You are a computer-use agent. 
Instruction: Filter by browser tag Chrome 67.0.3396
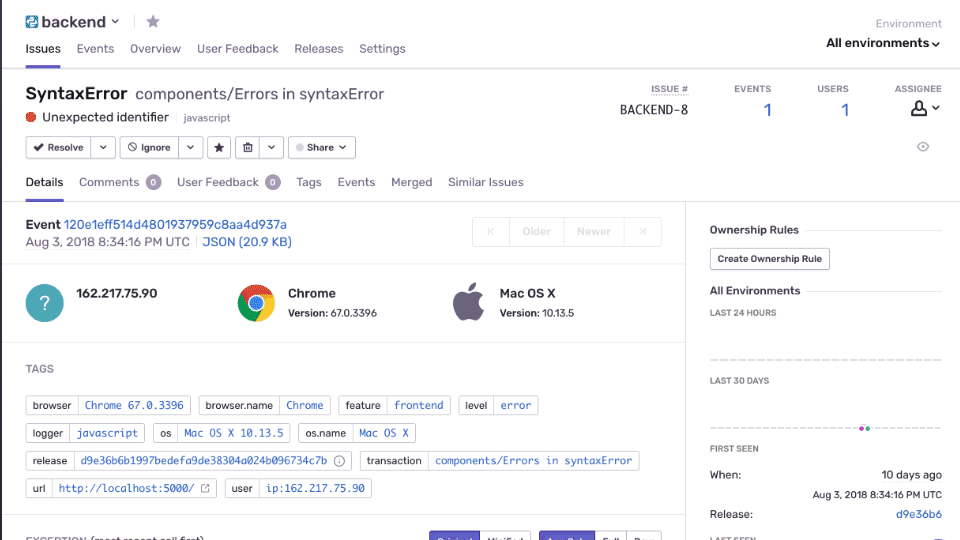[134, 405]
